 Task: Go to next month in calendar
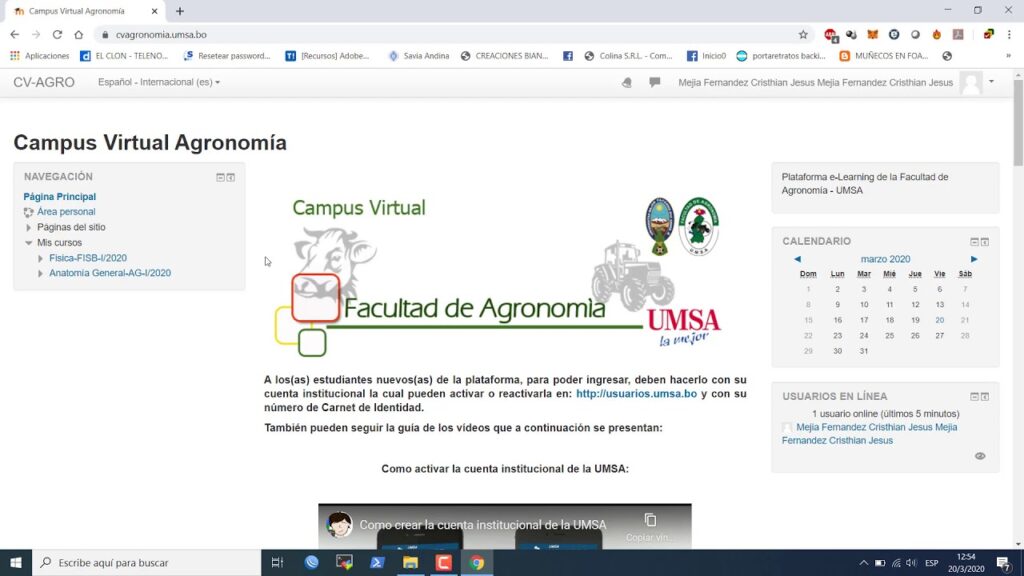pos(974,259)
